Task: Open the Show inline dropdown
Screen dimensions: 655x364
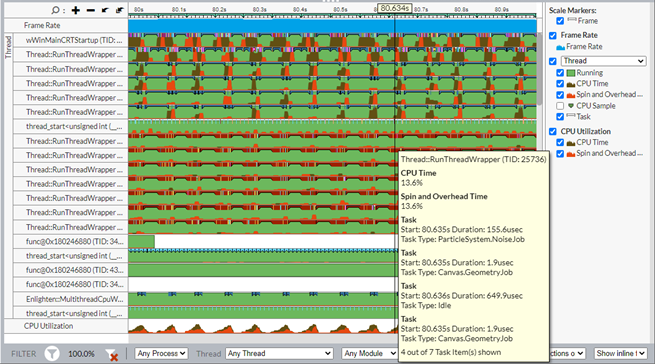Action: pyautogui.click(x=620, y=354)
